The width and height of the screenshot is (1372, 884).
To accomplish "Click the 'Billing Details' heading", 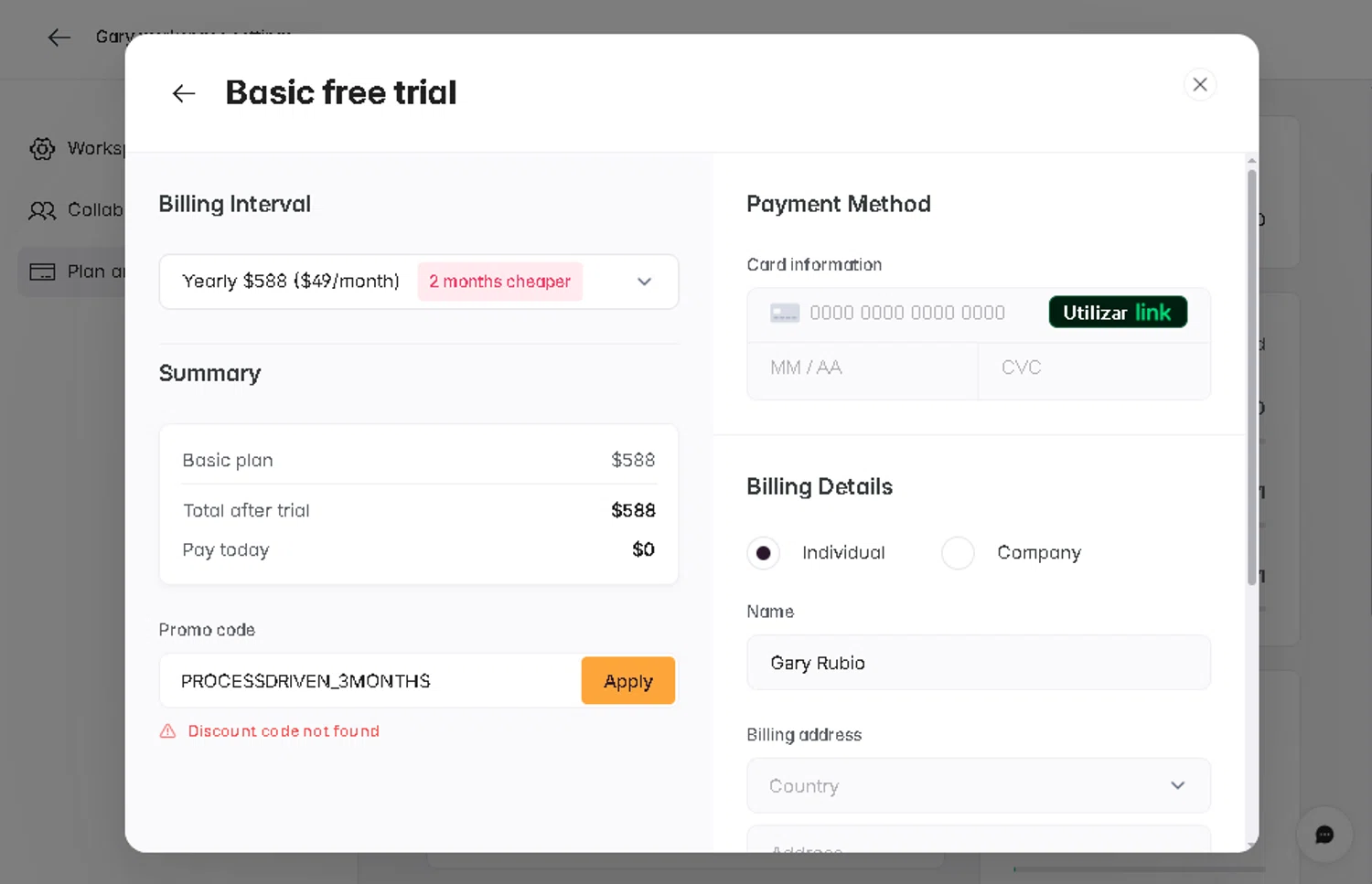I will pyautogui.click(x=820, y=486).
